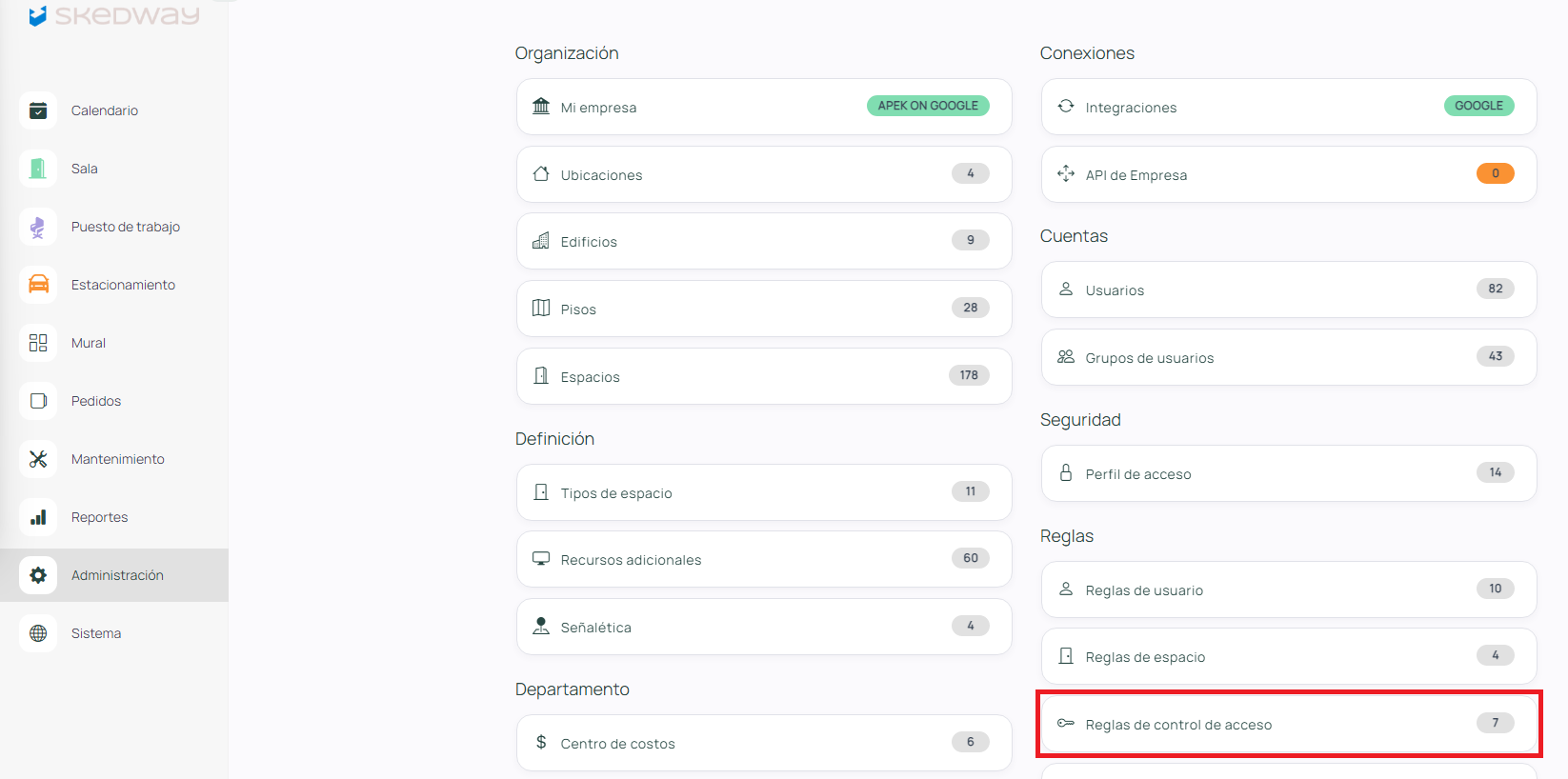Viewport: 1568px width, 779px height.
Task: Open the Pedidos menu item
Action: pyautogui.click(x=96, y=402)
